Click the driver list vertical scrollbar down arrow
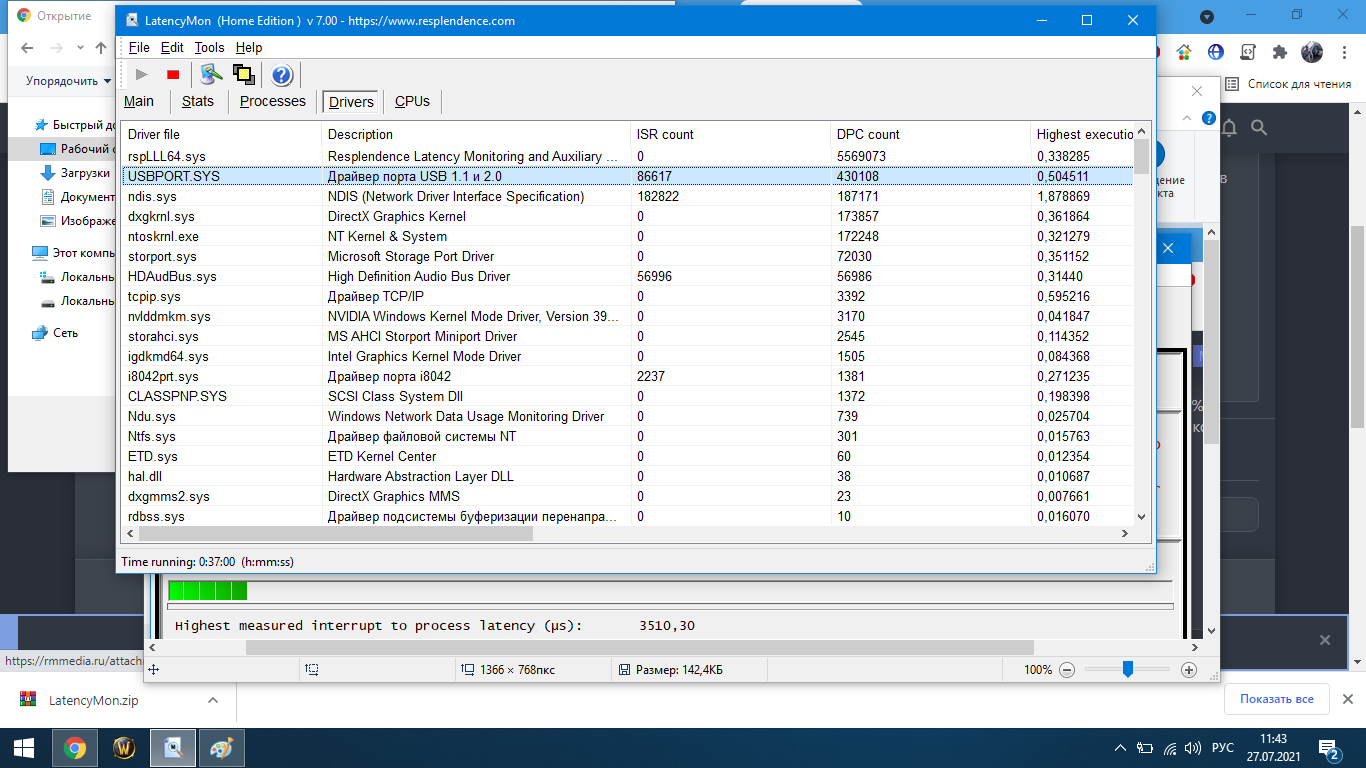Viewport: 1366px width, 768px height. tap(1142, 516)
